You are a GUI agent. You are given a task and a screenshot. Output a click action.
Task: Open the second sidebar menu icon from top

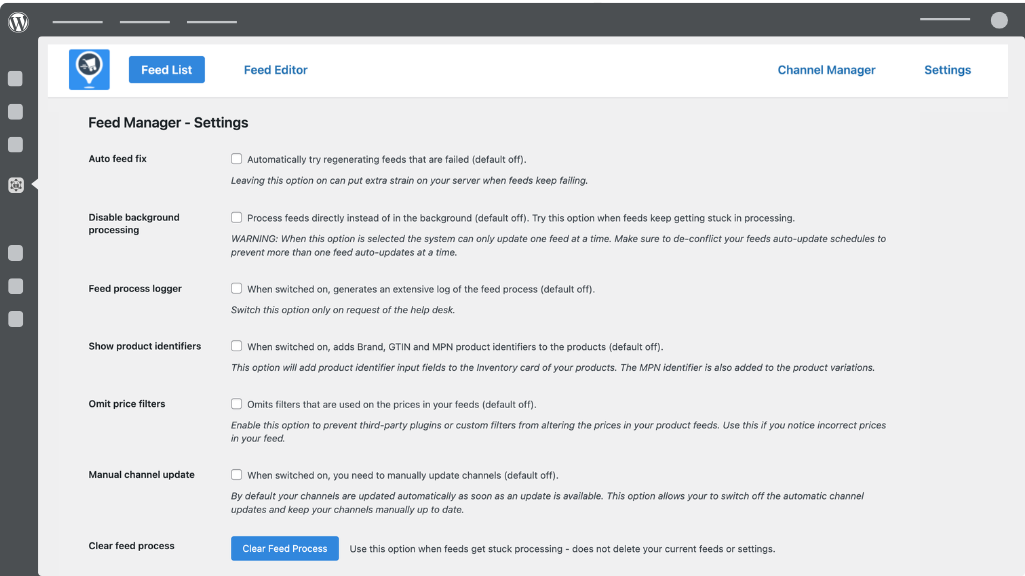point(16,112)
